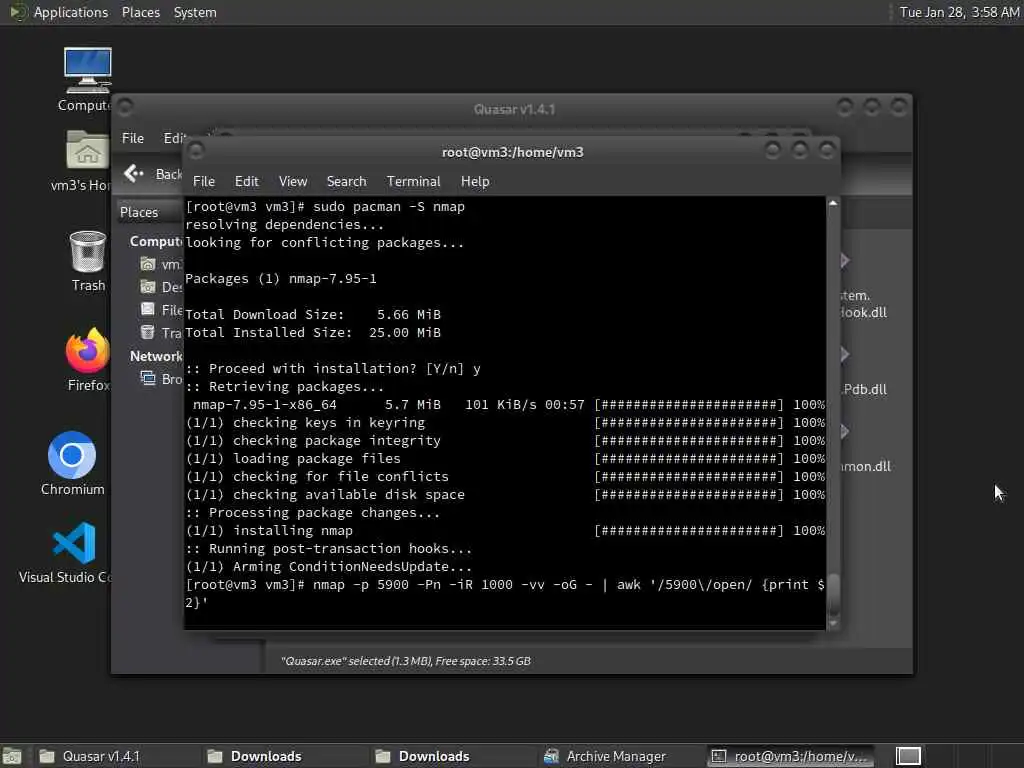The width and height of the screenshot is (1024, 768).
Task: Select the Pdb.dll file in file manager
Action: 864,389
